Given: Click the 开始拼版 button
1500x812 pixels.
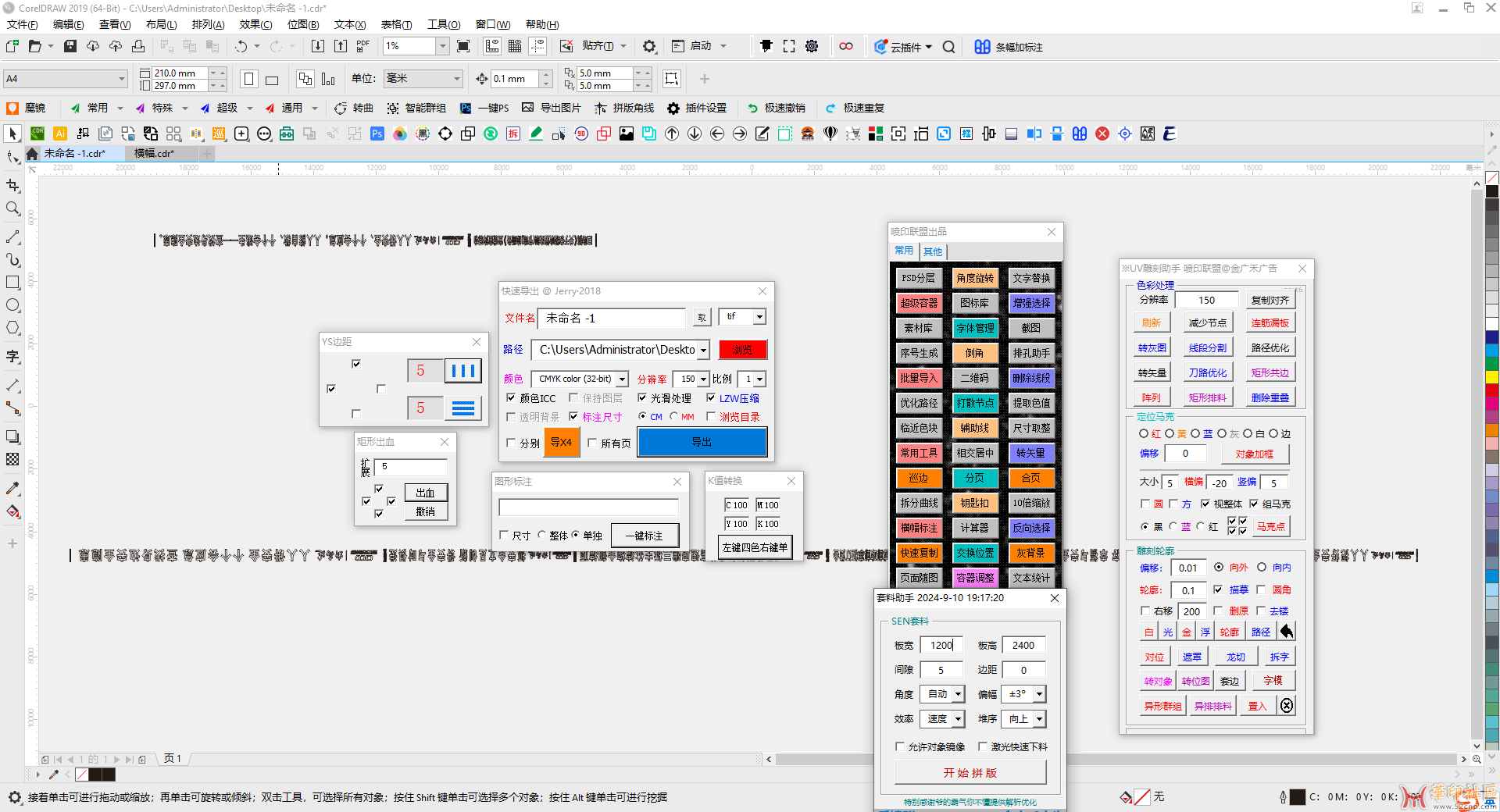Looking at the screenshot, I should pyautogui.click(x=970, y=772).
